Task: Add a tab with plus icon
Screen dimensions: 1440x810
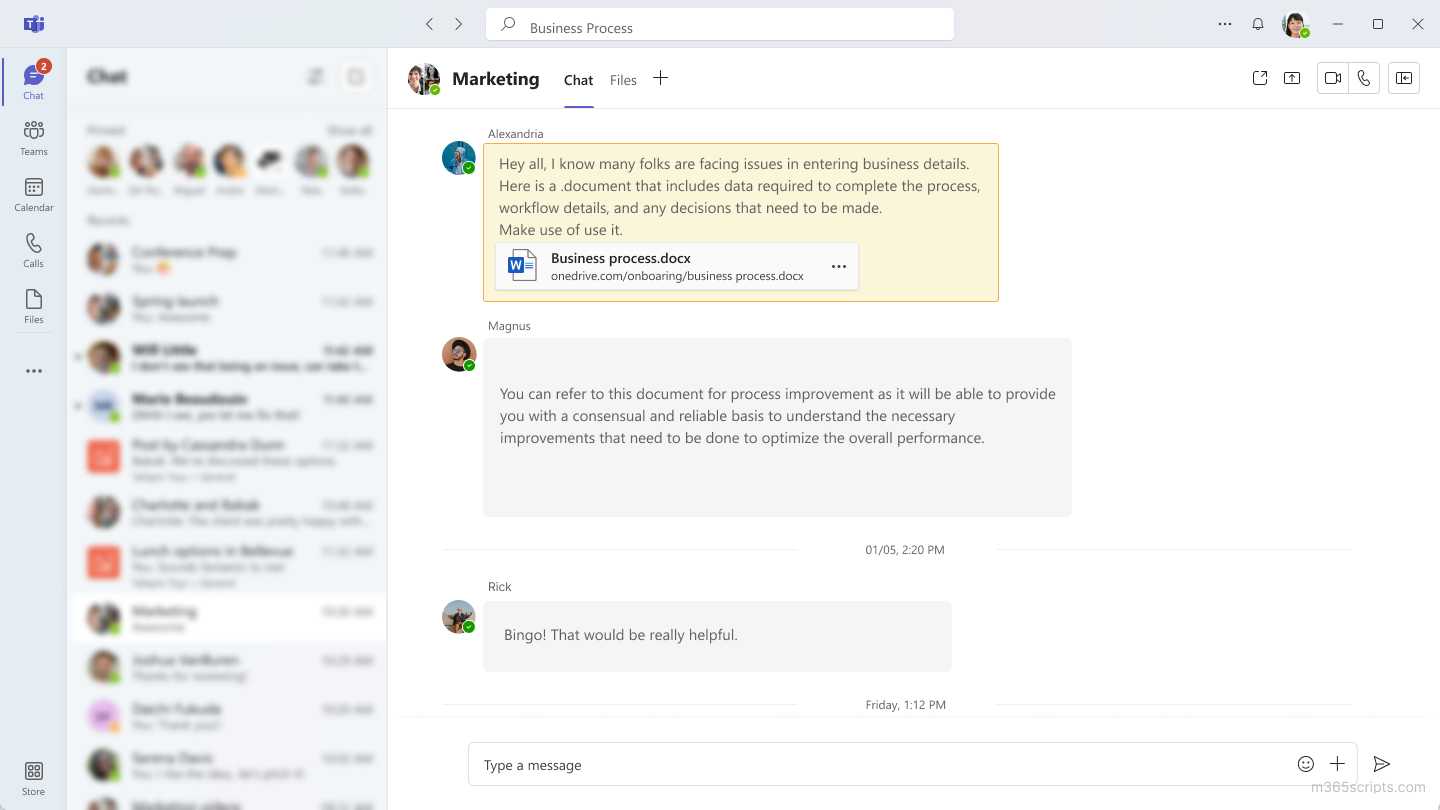Action: 660,78
